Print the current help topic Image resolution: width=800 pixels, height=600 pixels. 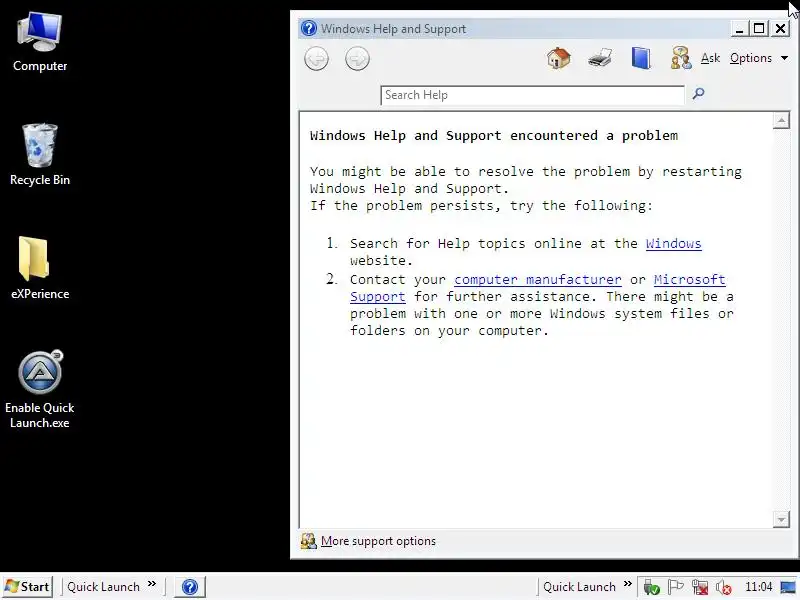600,58
